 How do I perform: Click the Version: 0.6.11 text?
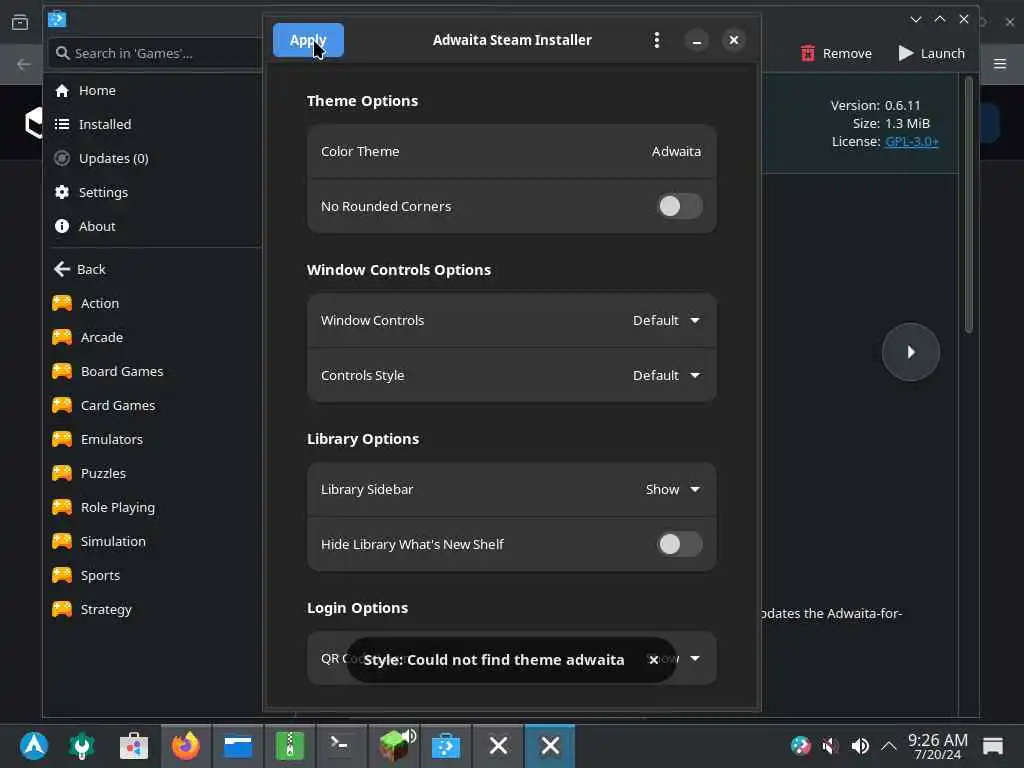pos(875,105)
